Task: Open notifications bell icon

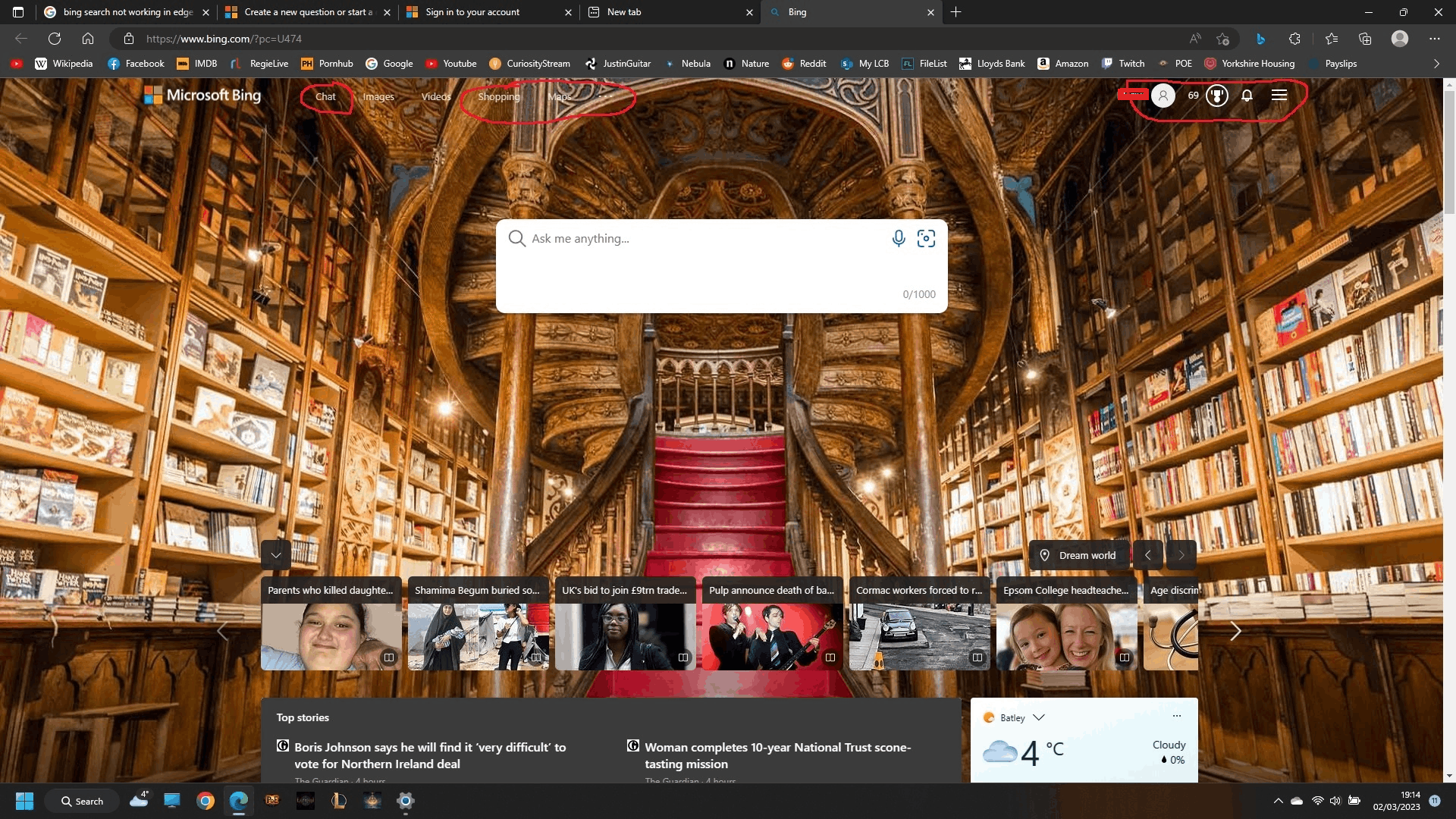Action: (1247, 96)
